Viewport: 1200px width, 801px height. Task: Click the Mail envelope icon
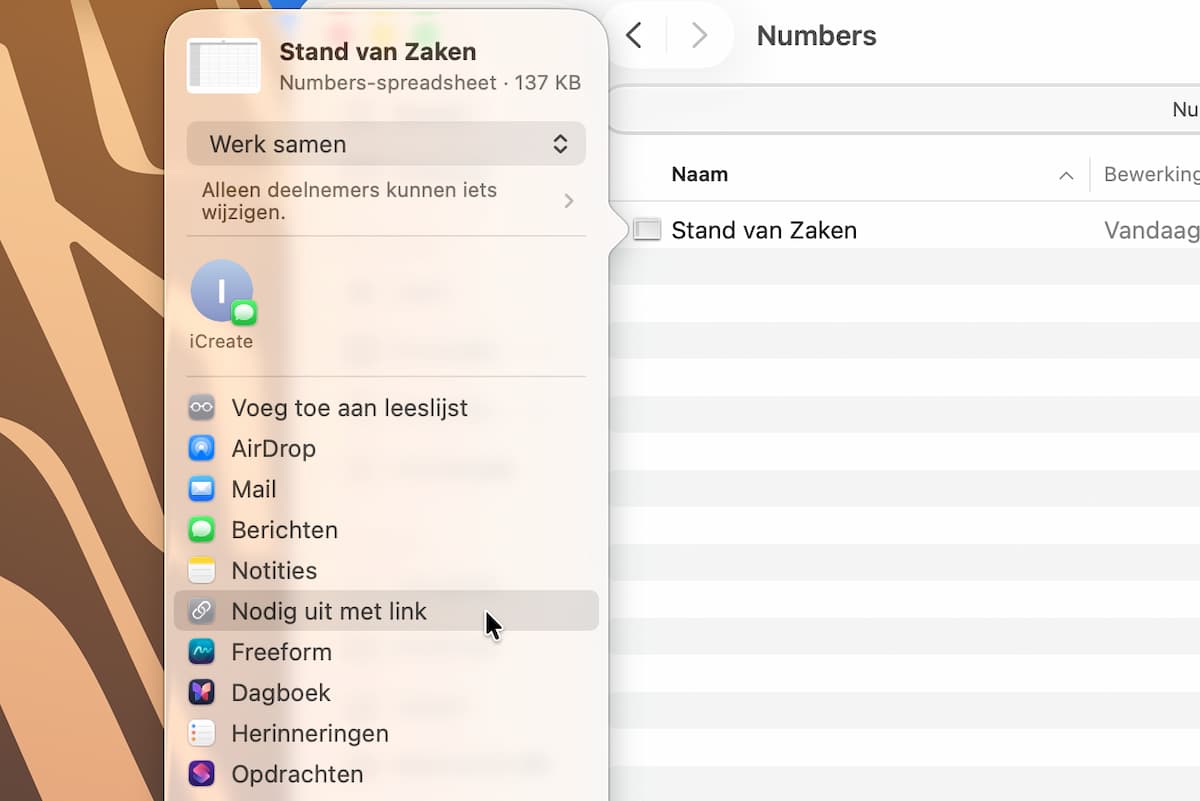coord(202,489)
